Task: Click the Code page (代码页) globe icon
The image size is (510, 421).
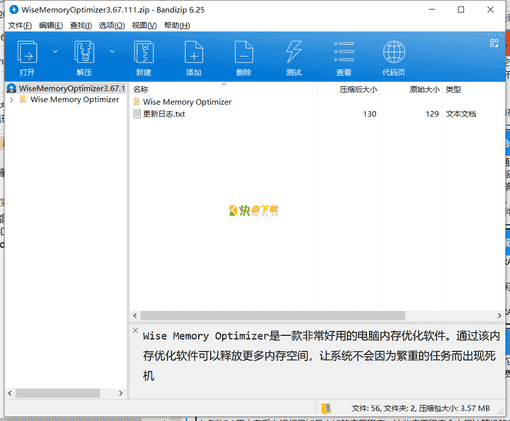Action: click(x=394, y=52)
